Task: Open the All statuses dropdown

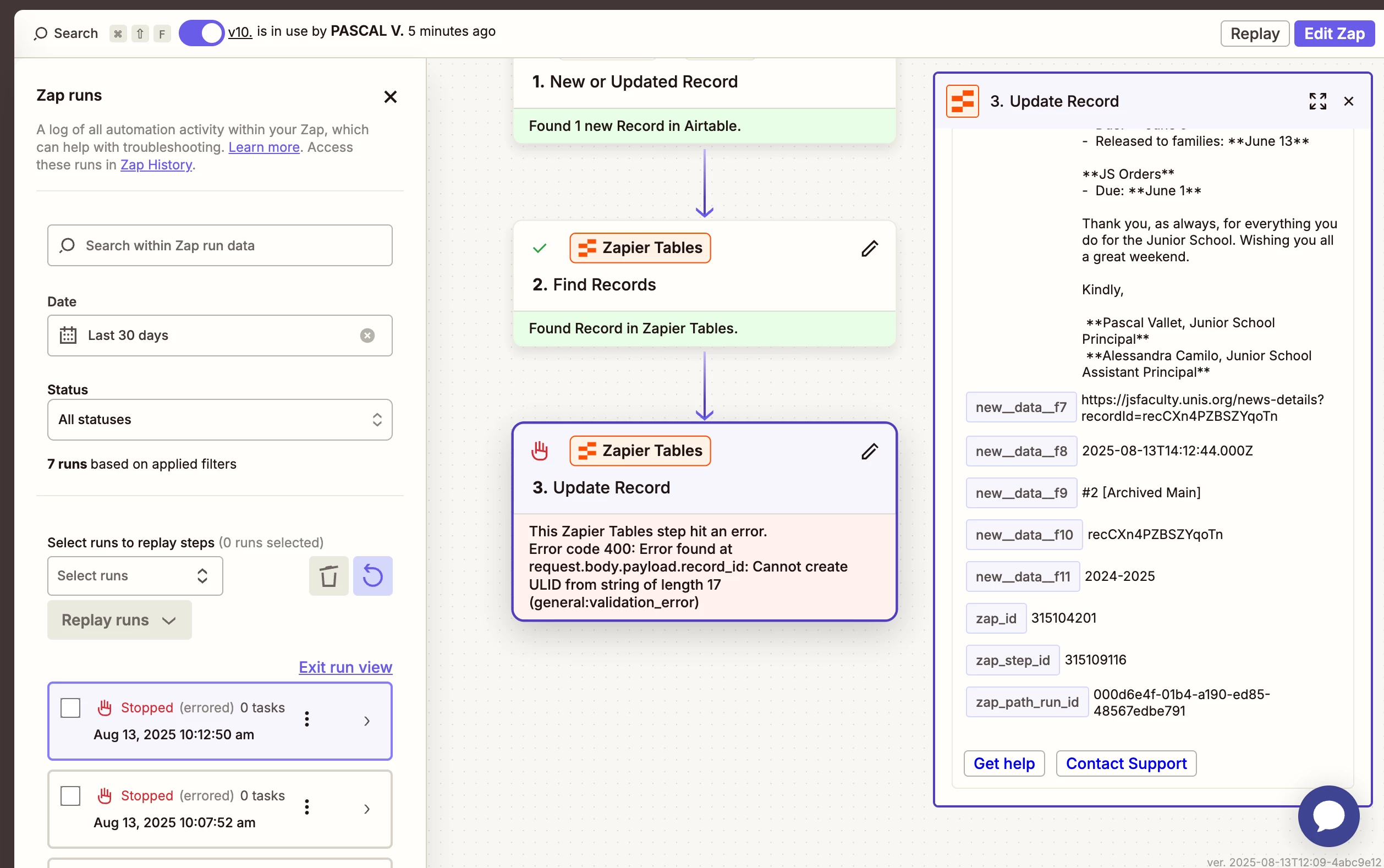Action: pyautogui.click(x=220, y=420)
